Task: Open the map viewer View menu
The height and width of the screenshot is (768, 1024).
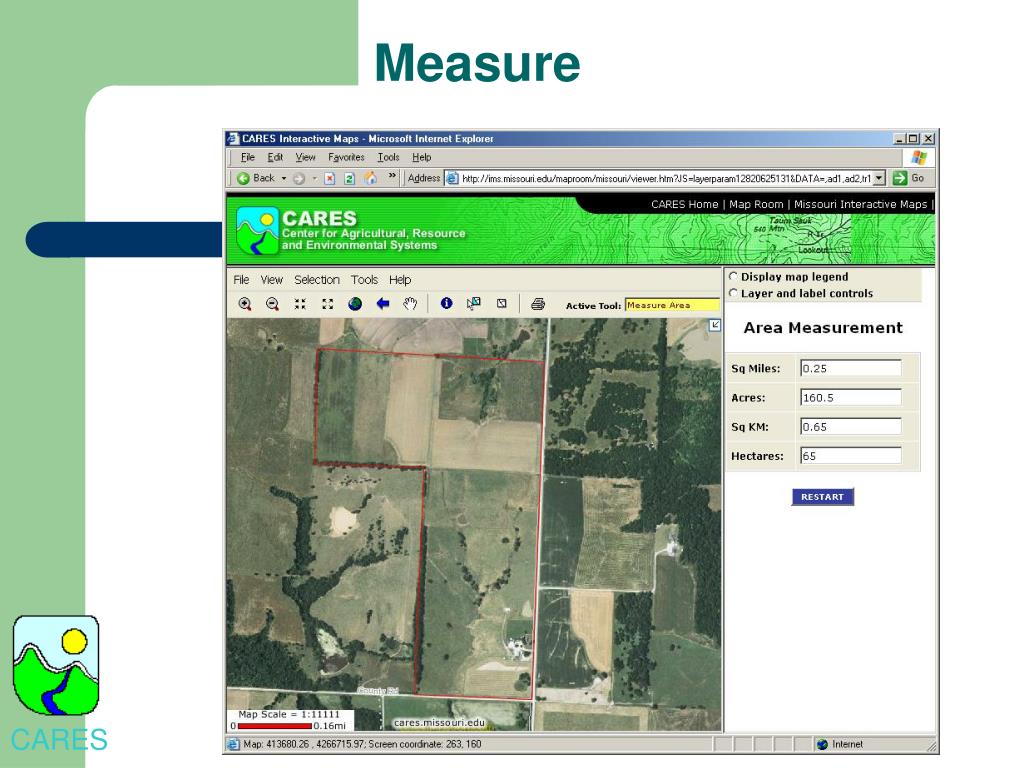Action: tap(272, 280)
